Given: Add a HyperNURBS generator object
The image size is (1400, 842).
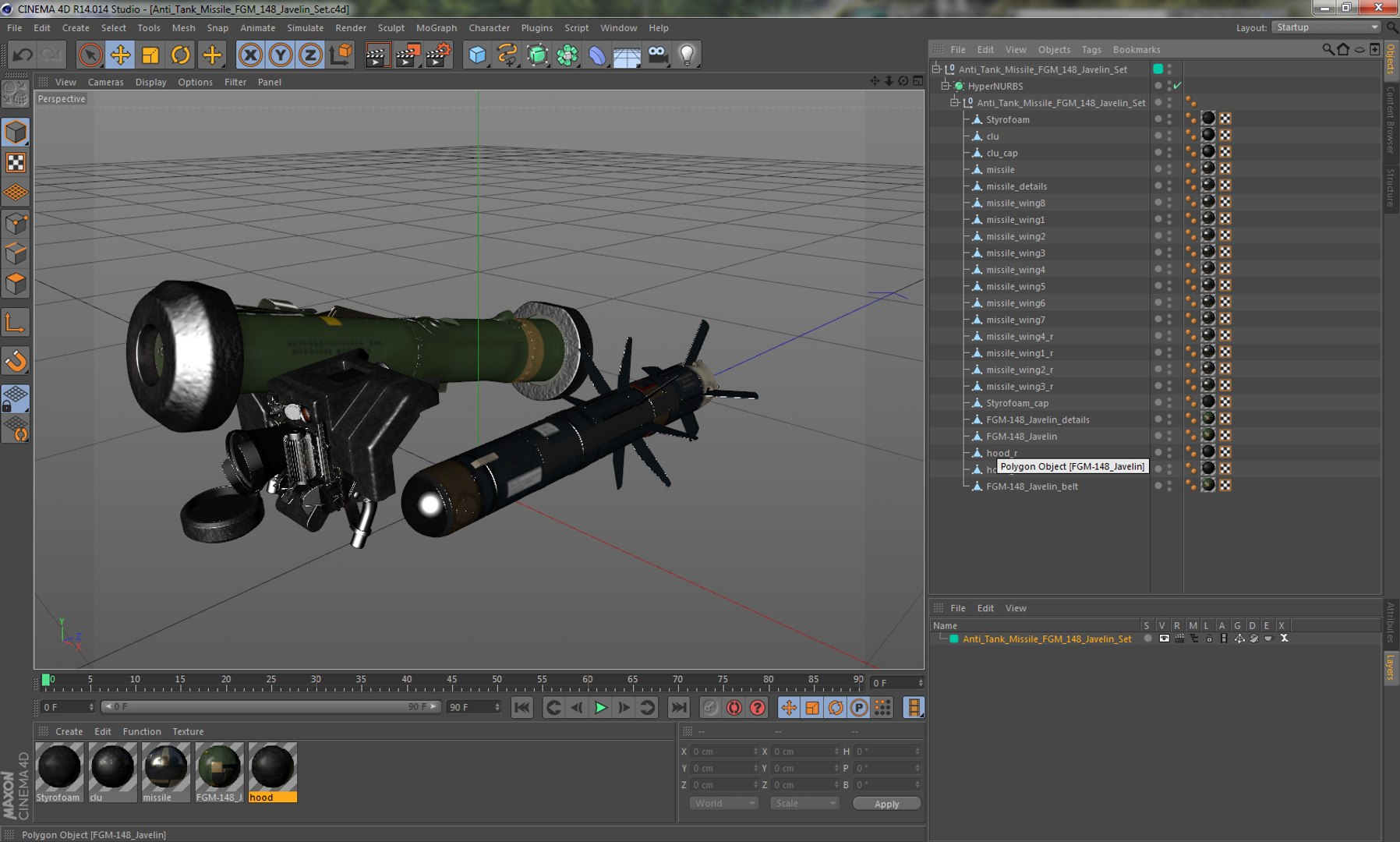Looking at the screenshot, I should pyautogui.click(x=538, y=55).
